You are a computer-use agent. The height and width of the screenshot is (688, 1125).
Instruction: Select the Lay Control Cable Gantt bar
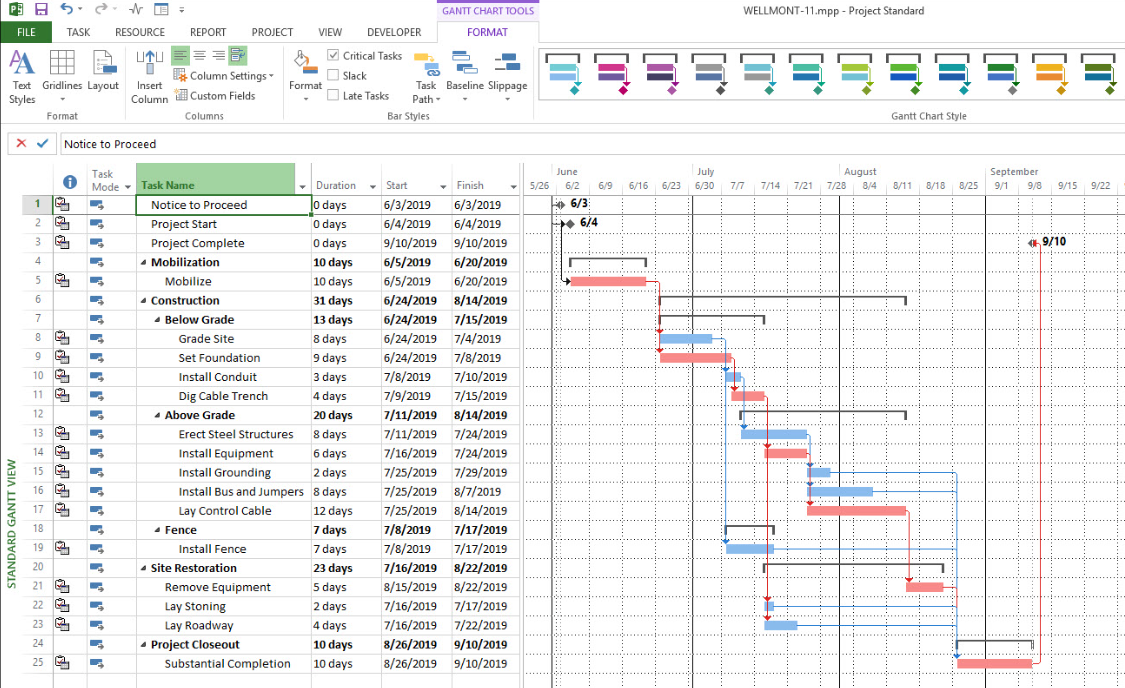point(857,511)
